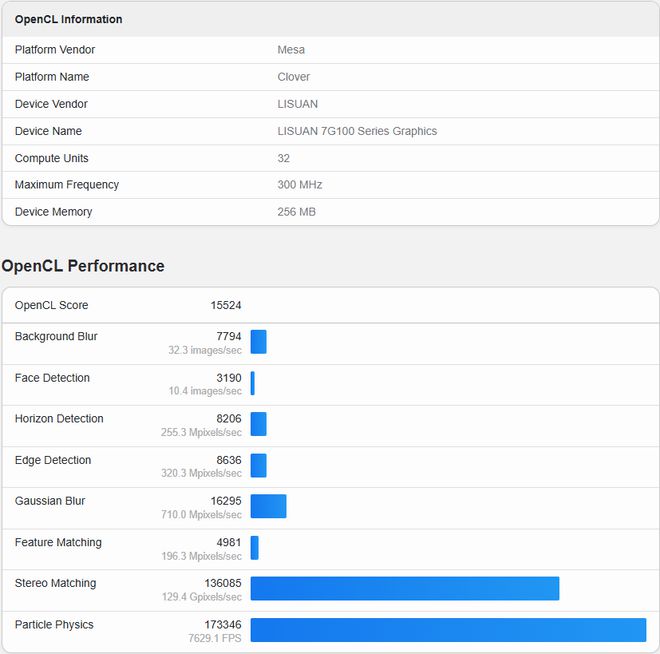Click the Feature Matching score 4981
This screenshot has height=654, width=660.
(x=228, y=542)
